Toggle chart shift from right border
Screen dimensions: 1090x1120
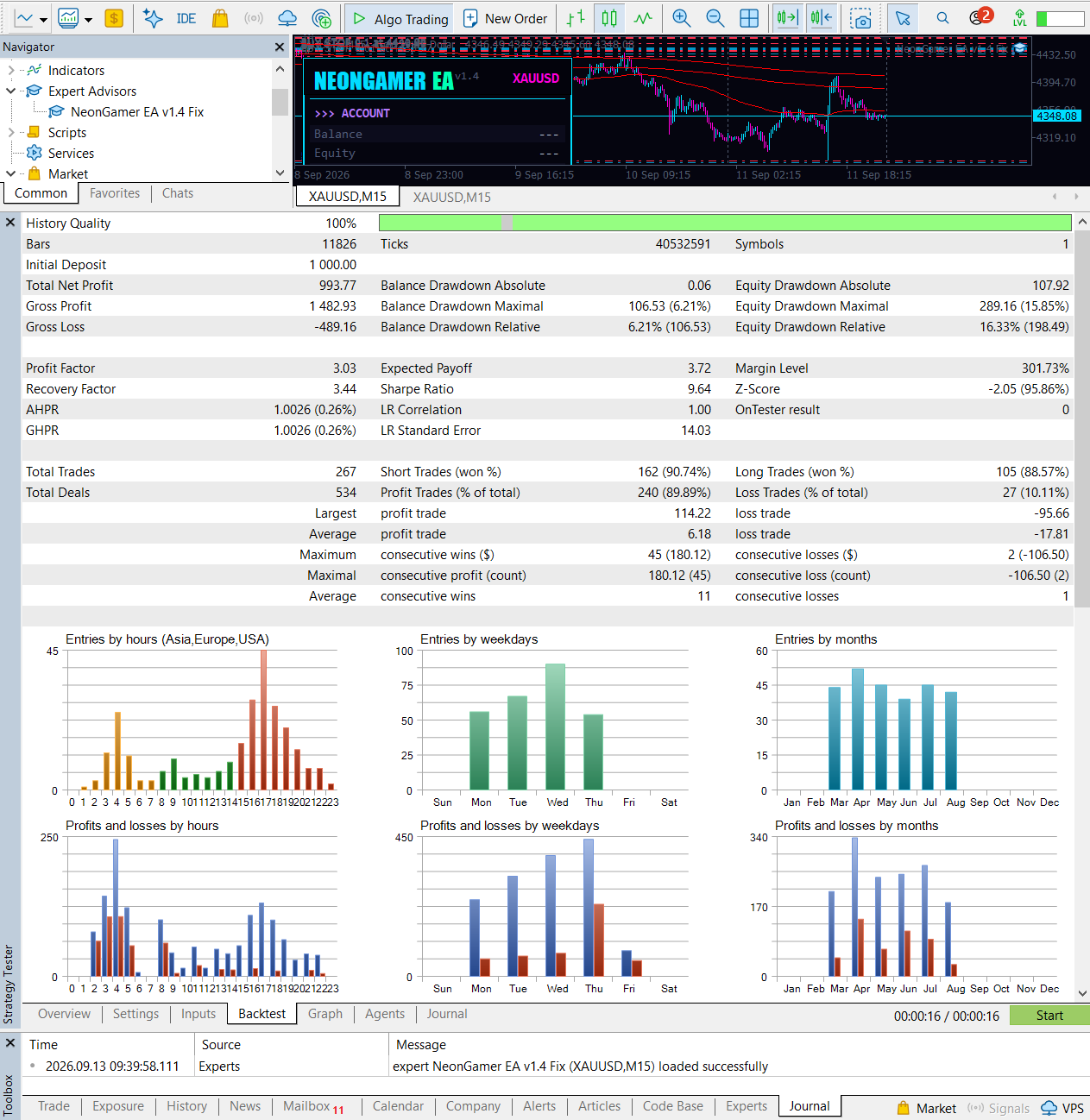(822, 18)
